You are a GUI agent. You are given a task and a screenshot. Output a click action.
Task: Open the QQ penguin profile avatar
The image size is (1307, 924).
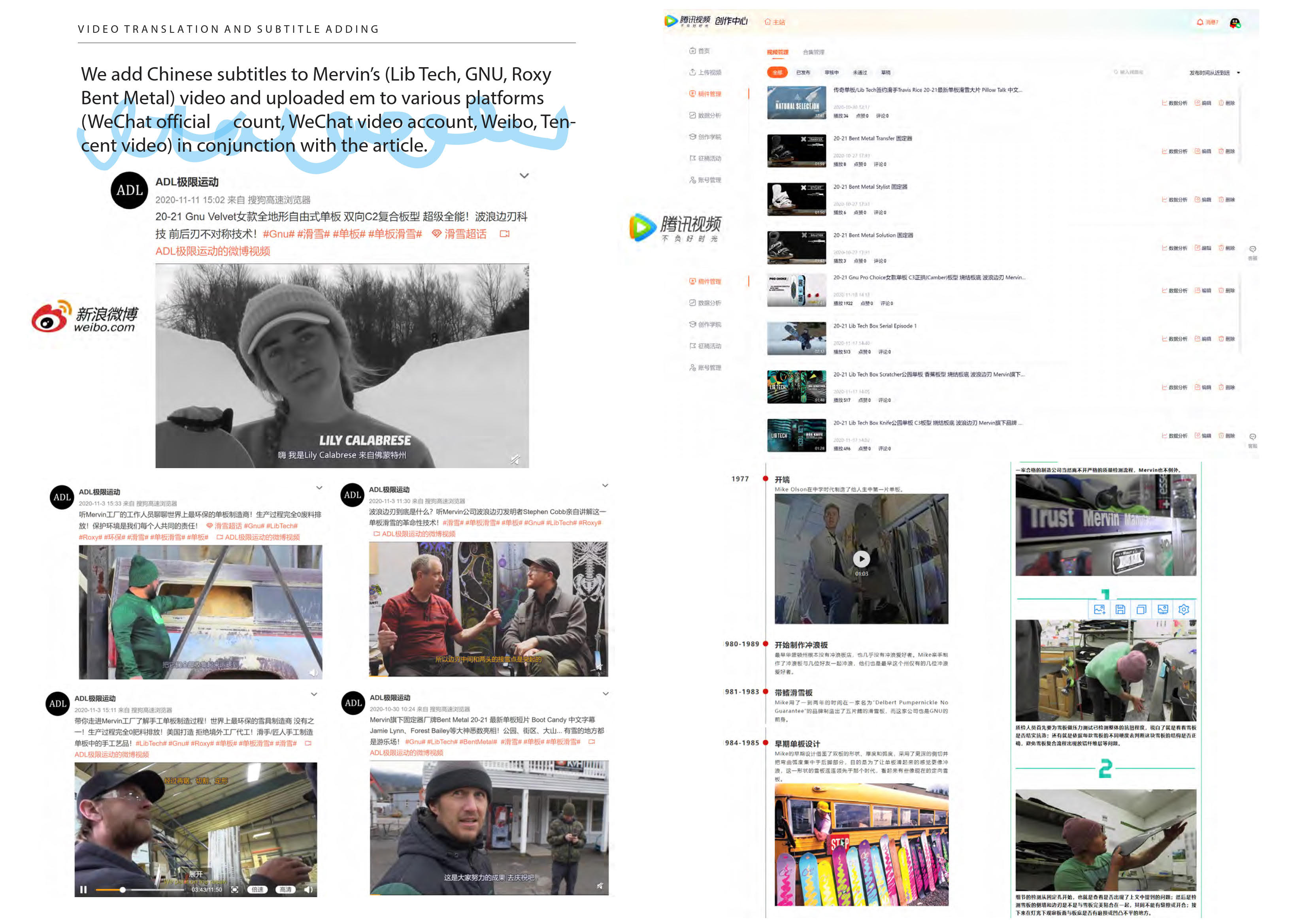(1235, 23)
